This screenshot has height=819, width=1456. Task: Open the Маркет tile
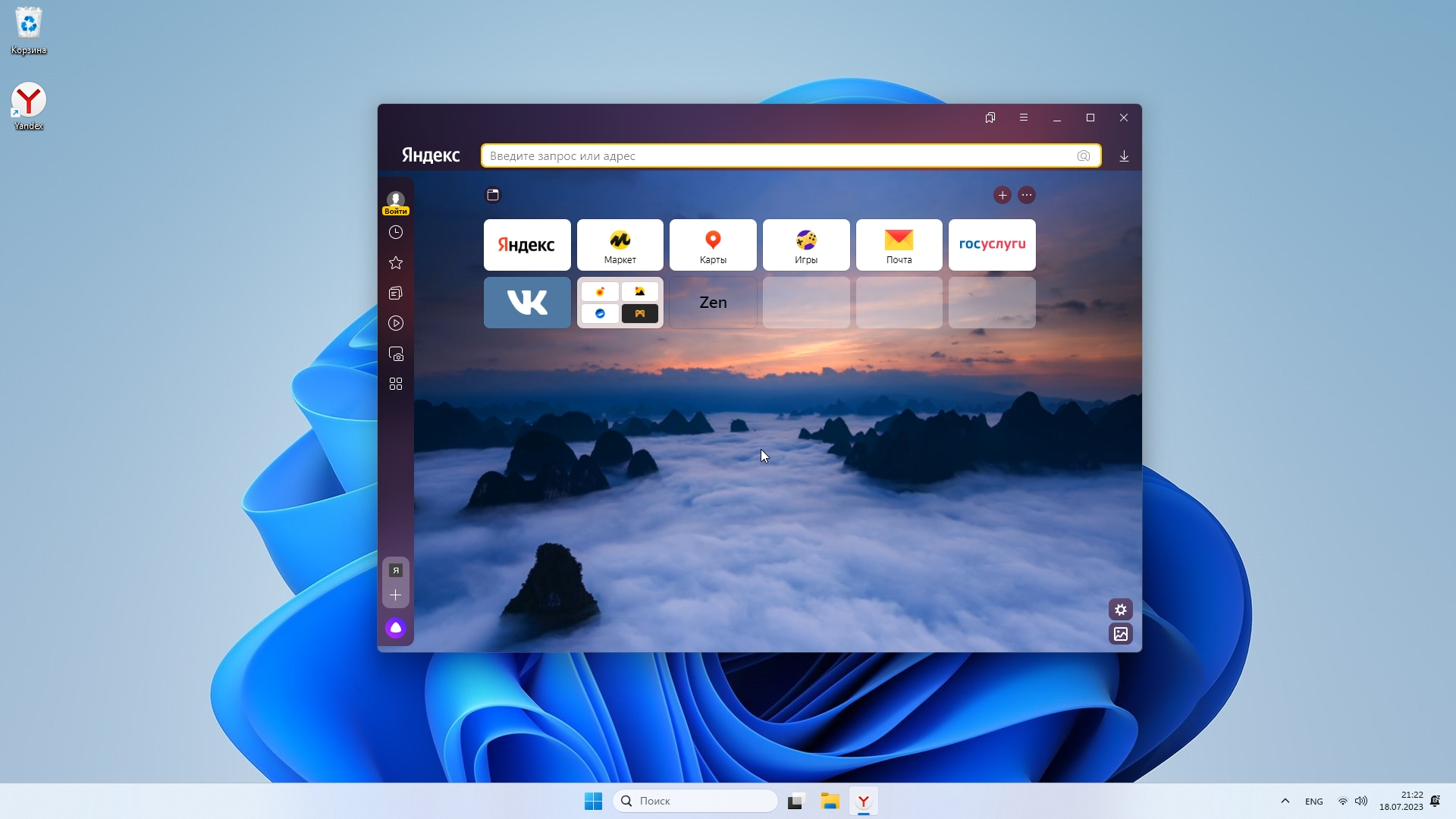[620, 245]
